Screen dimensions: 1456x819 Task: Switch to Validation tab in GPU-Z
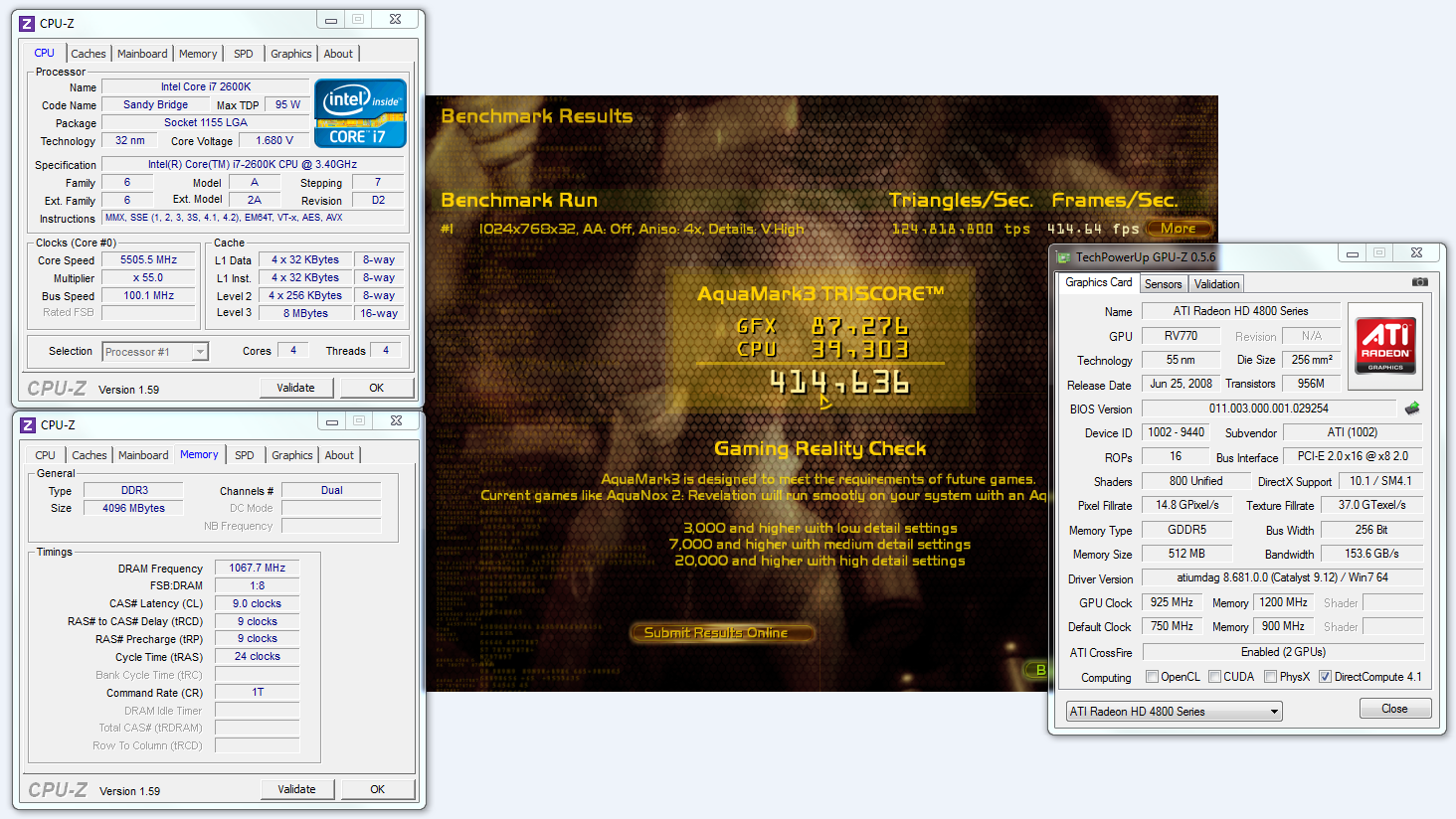point(1217,284)
